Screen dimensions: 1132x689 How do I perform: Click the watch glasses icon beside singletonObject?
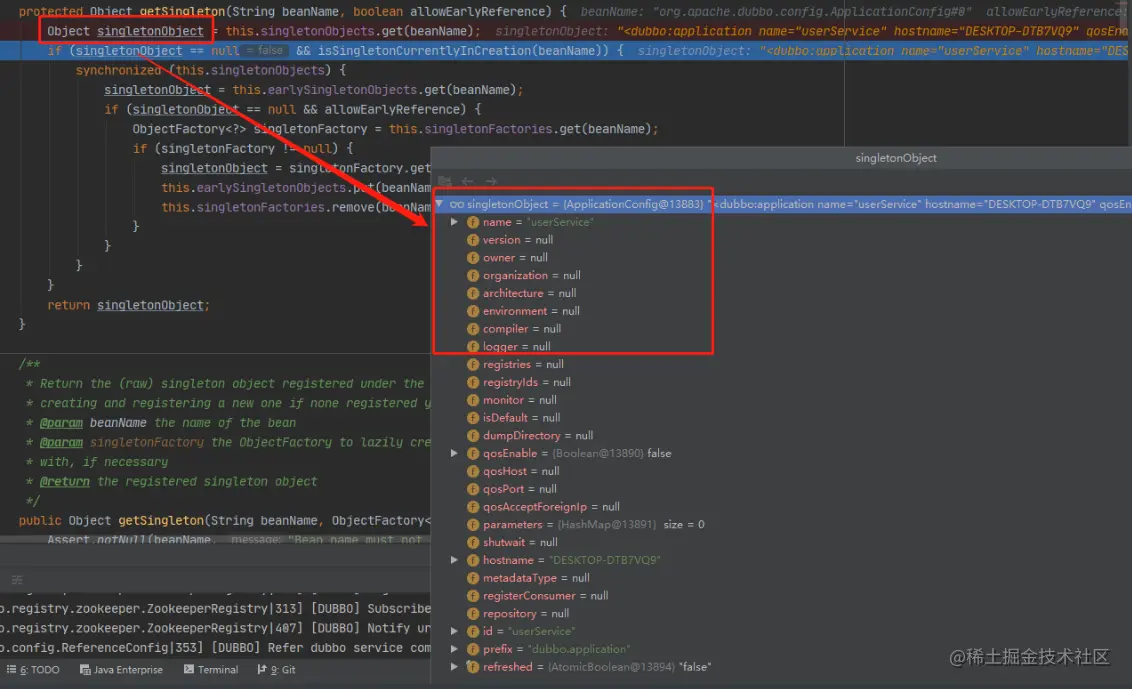(x=456, y=204)
